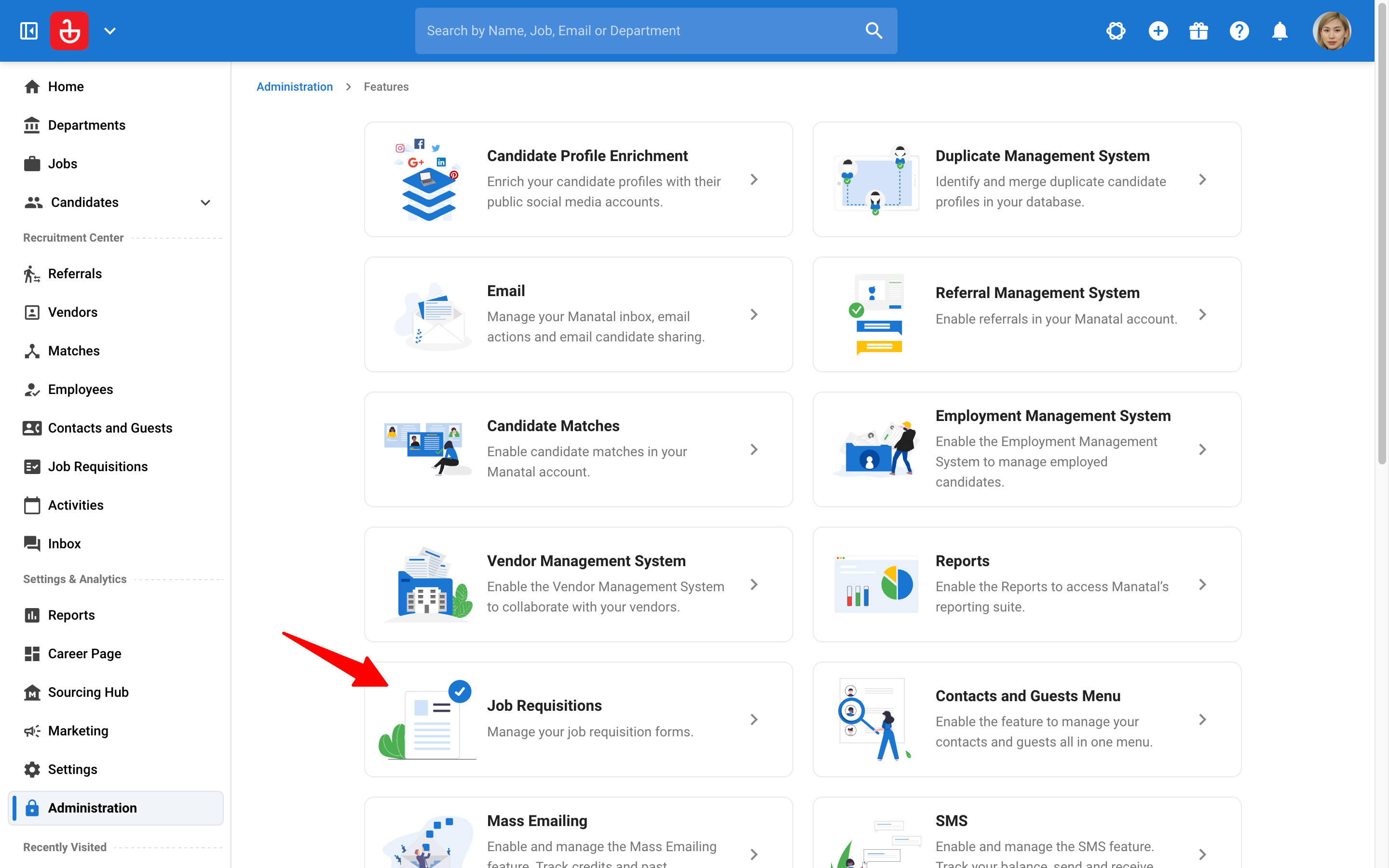This screenshot has width=1389, height=868.
Task: Open the Email feature card title
Action: [x=505, y=291]
